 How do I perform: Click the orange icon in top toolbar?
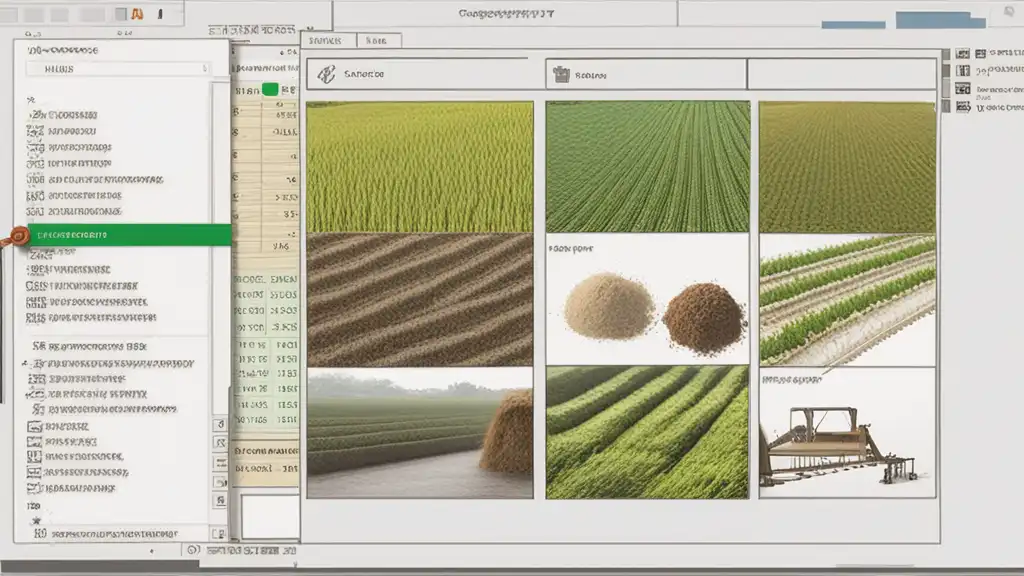137,14
